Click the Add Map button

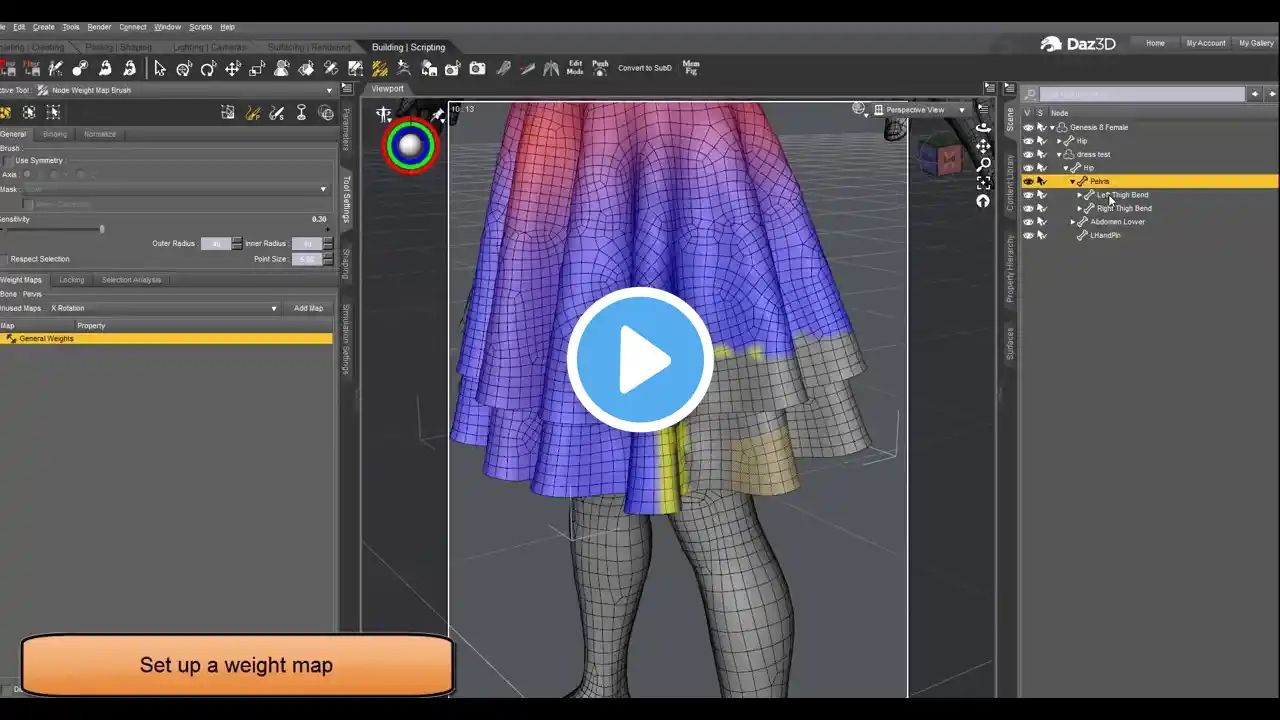(x=308, y=308)
